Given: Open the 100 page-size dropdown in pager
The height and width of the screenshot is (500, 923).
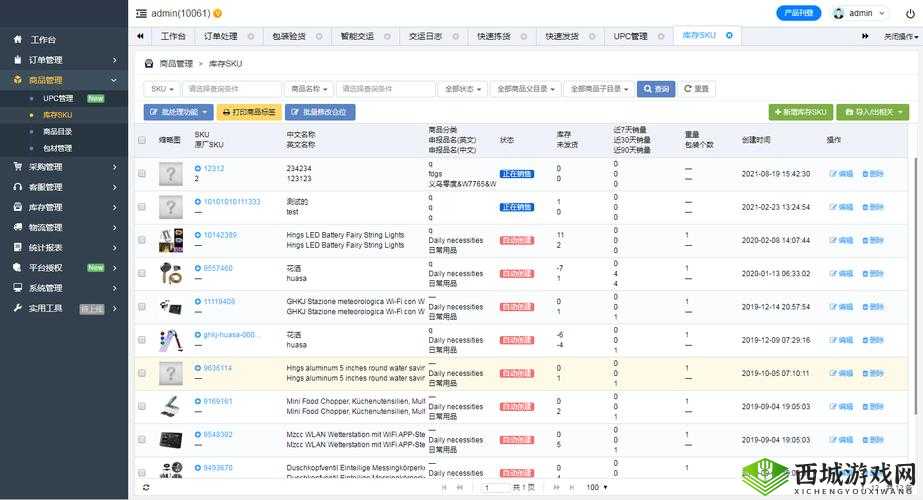Looking at the screenshot, I should [596, 487].
